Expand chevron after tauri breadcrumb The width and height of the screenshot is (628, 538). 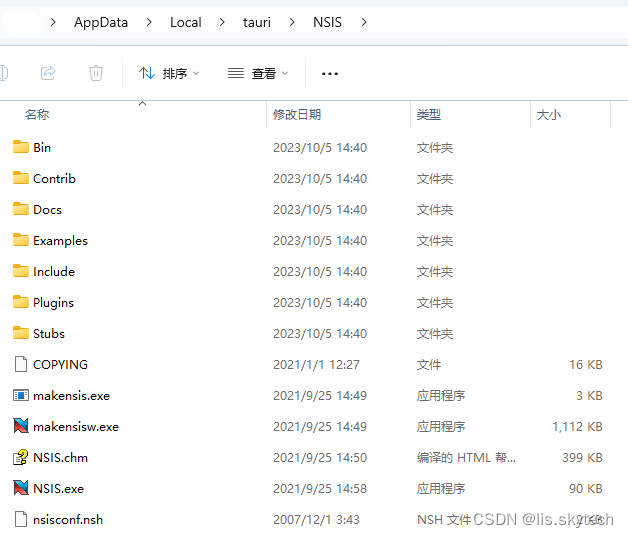point(292,22)
